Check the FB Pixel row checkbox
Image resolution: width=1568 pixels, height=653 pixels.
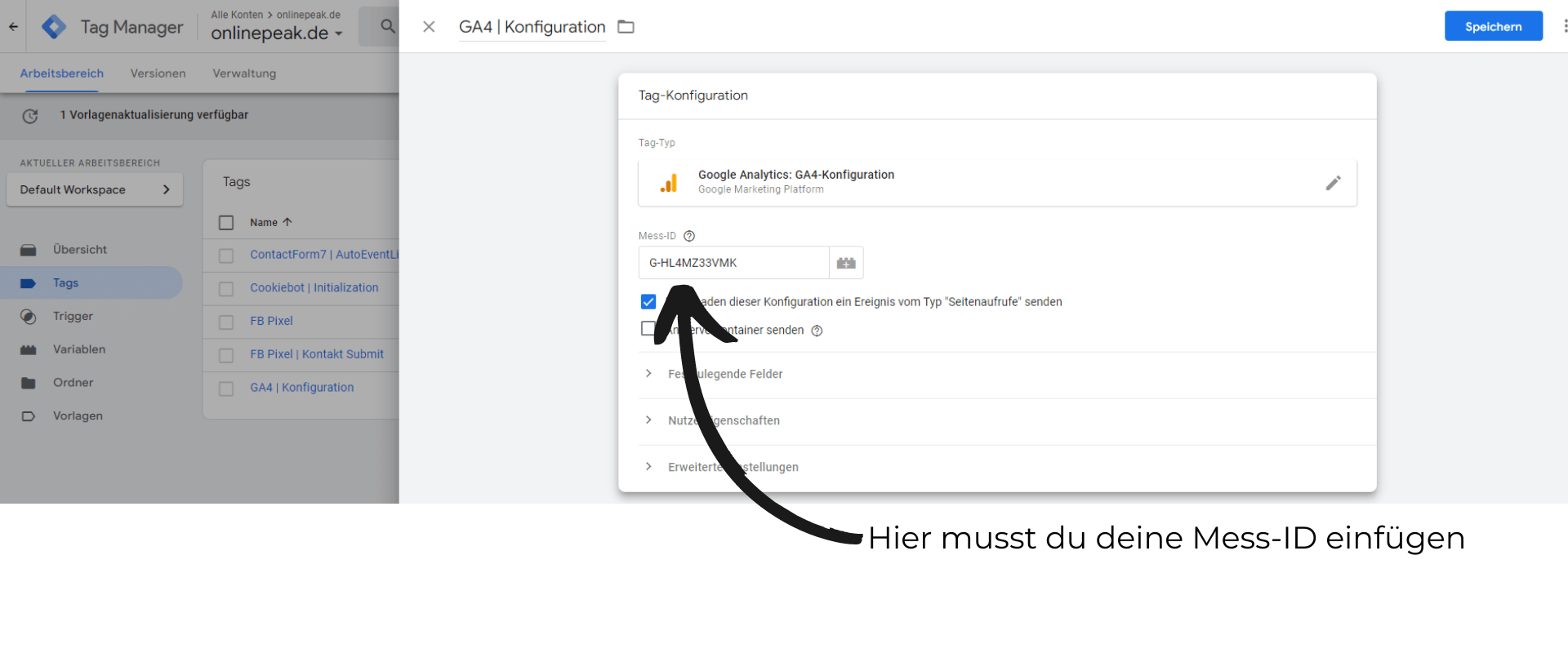226,322
